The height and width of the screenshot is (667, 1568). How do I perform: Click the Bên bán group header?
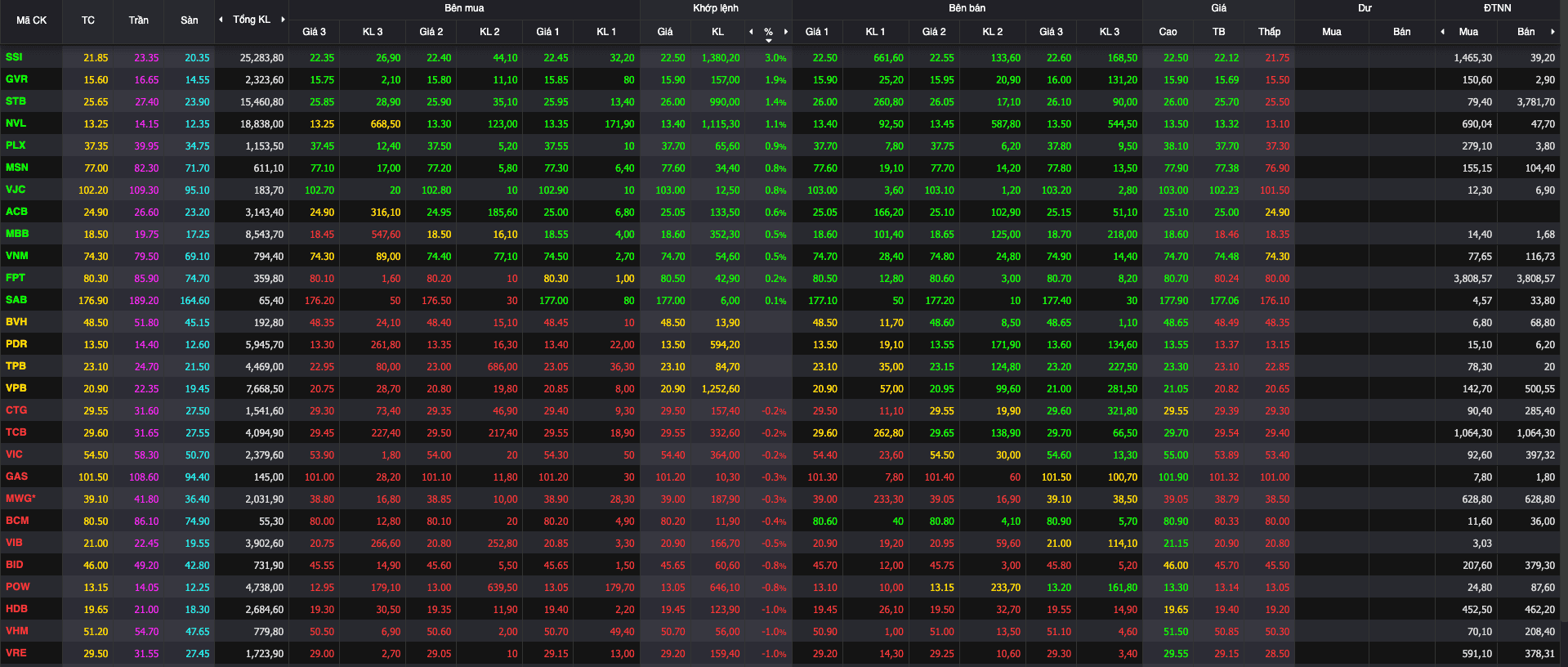tap(967, 8)
